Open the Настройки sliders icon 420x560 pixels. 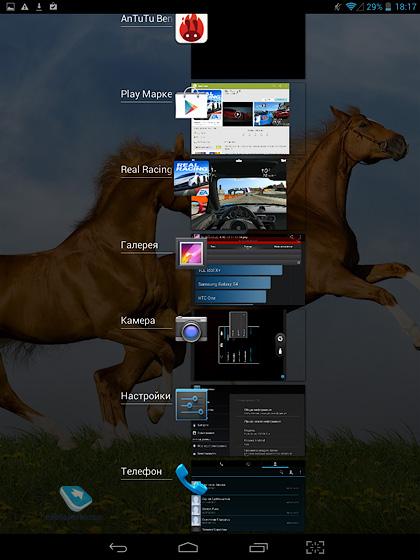pyautogui.click(x=191, y=405)
